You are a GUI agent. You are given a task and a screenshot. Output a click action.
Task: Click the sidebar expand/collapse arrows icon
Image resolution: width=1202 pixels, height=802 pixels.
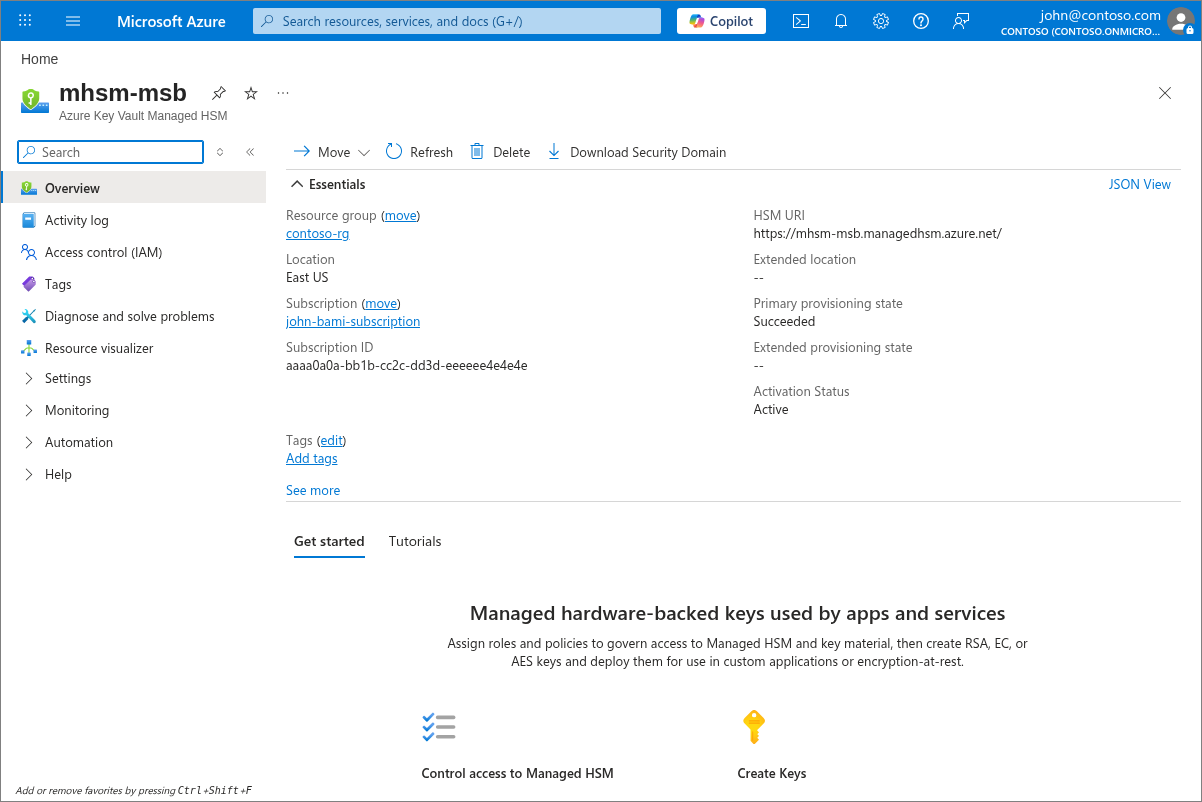(x=220, y=152)
